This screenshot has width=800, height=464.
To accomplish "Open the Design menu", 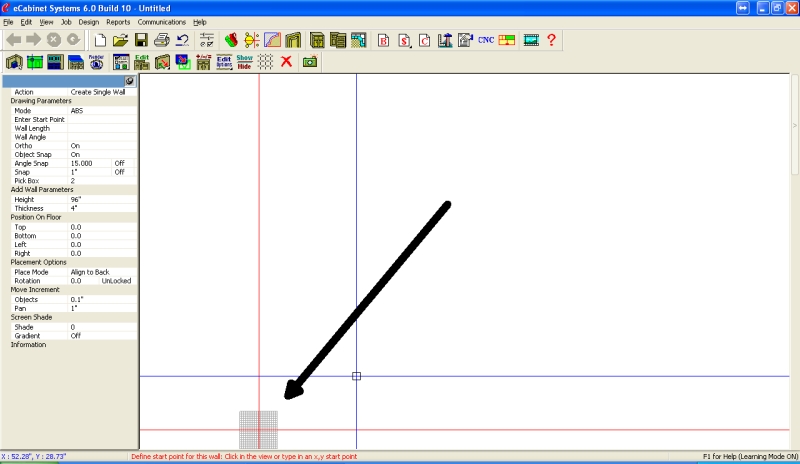I will point(88,21).
